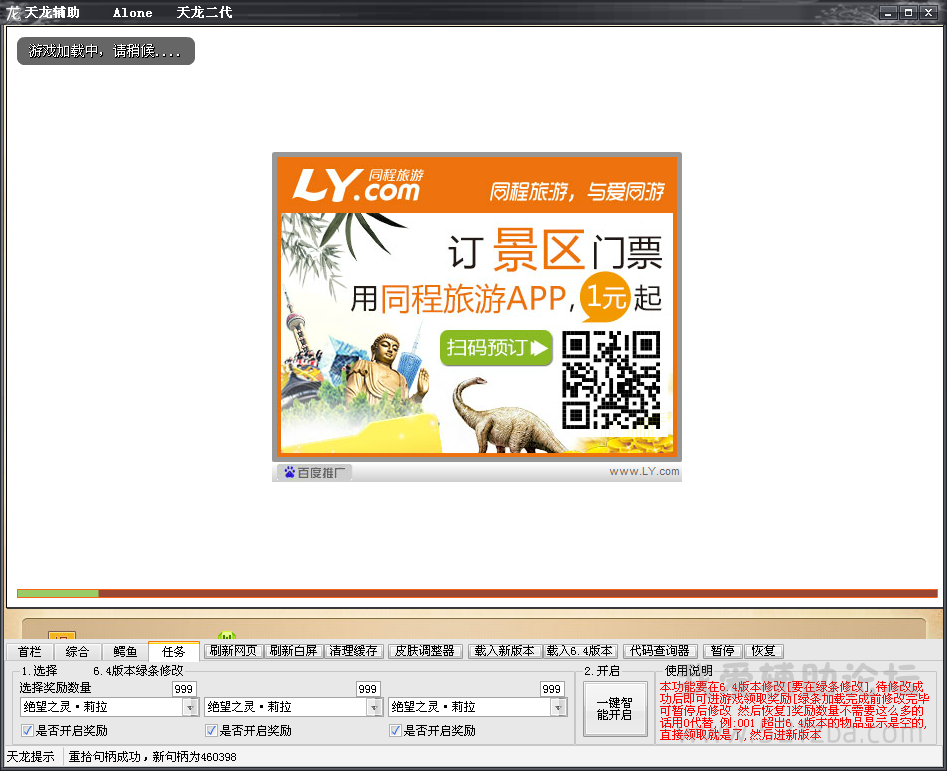Screen dimensions: 947x771
Task: Select the 任务 tab
Action: click(x=173, y=651)
